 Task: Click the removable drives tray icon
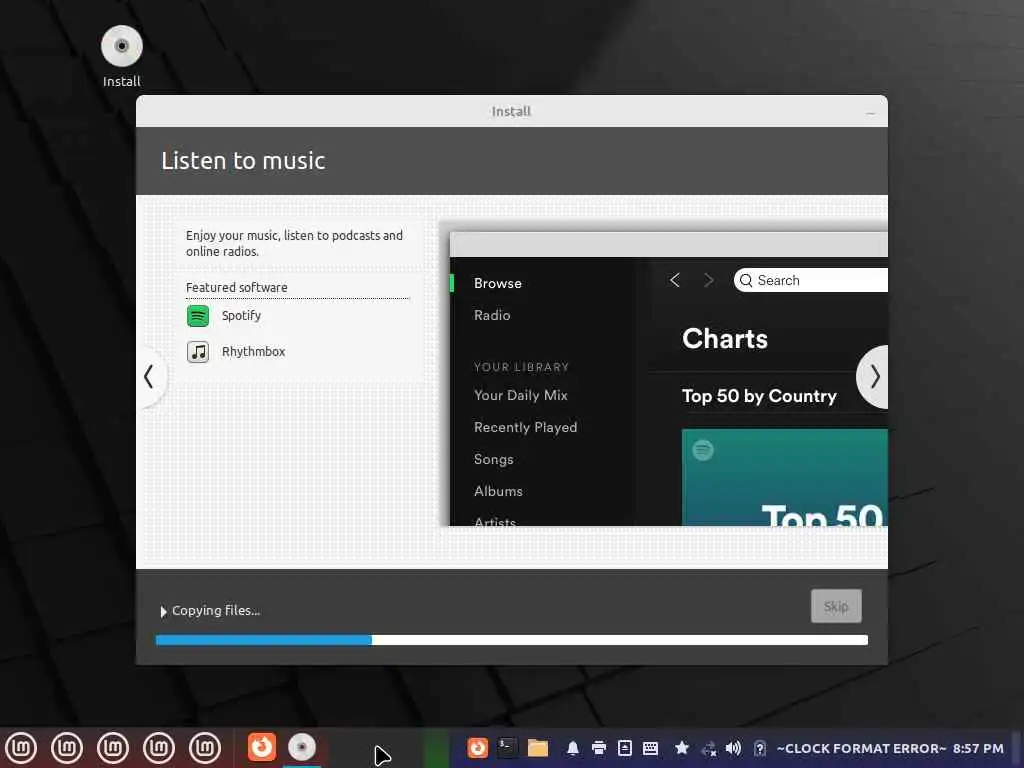pos(624,748)
